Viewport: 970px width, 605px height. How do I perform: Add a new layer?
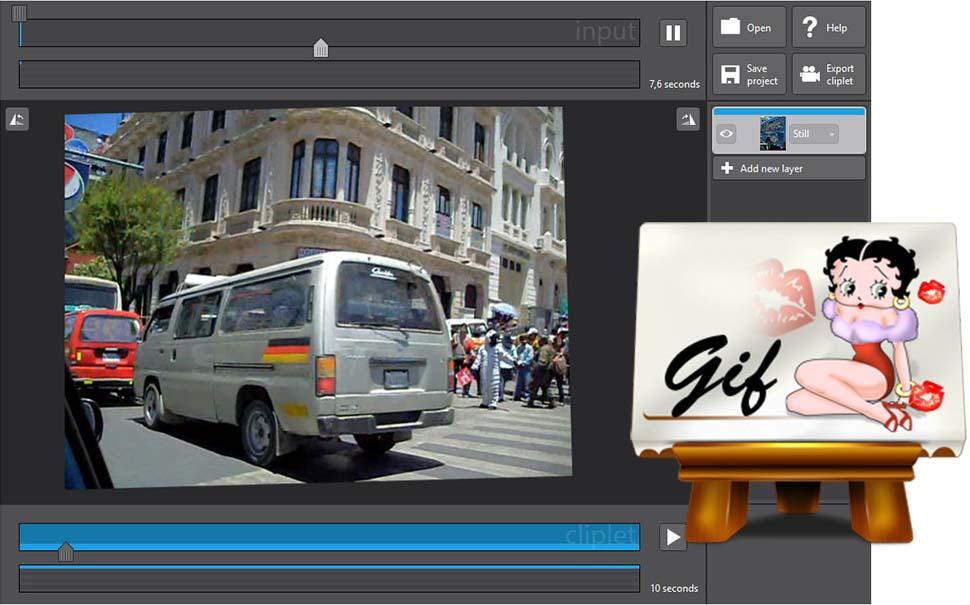click(x=789, y=168)
